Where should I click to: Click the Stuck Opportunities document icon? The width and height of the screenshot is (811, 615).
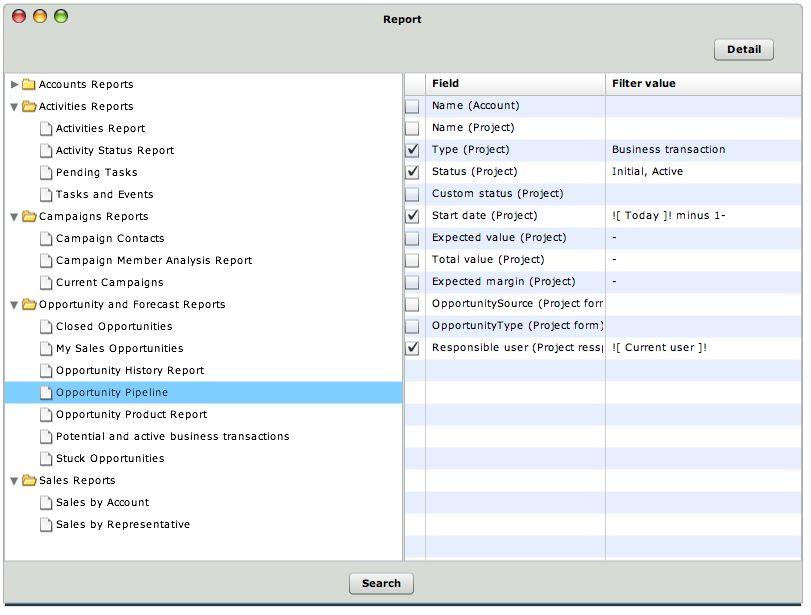pos(46,458)
